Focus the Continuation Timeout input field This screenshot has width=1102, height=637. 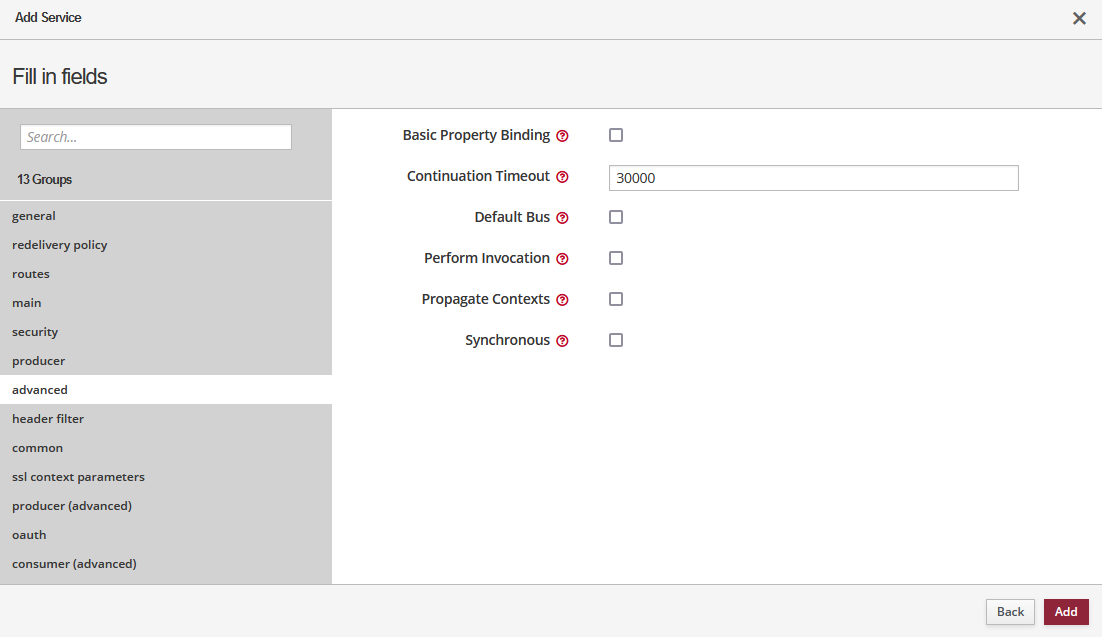point(813,178)
